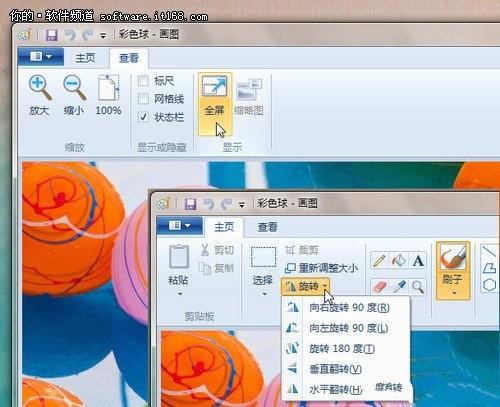The width and height of the screenshot is (500, 407).
Task: Click the 缩略图 thumbnail button
Action: coord(249,97)
